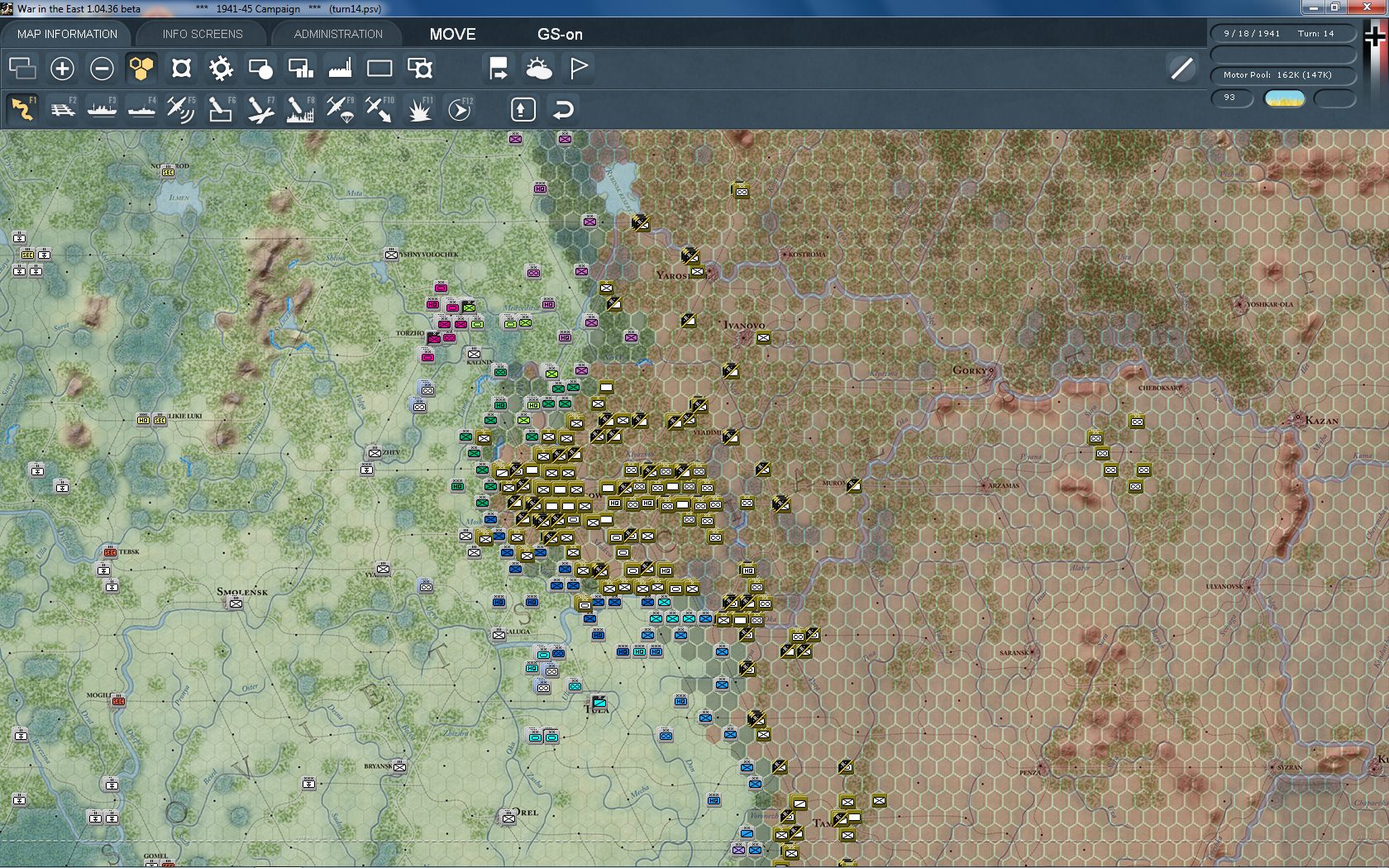Select the F9 air transport mode icon
This screenshot has height=868, width=1389.
[340, 109]
